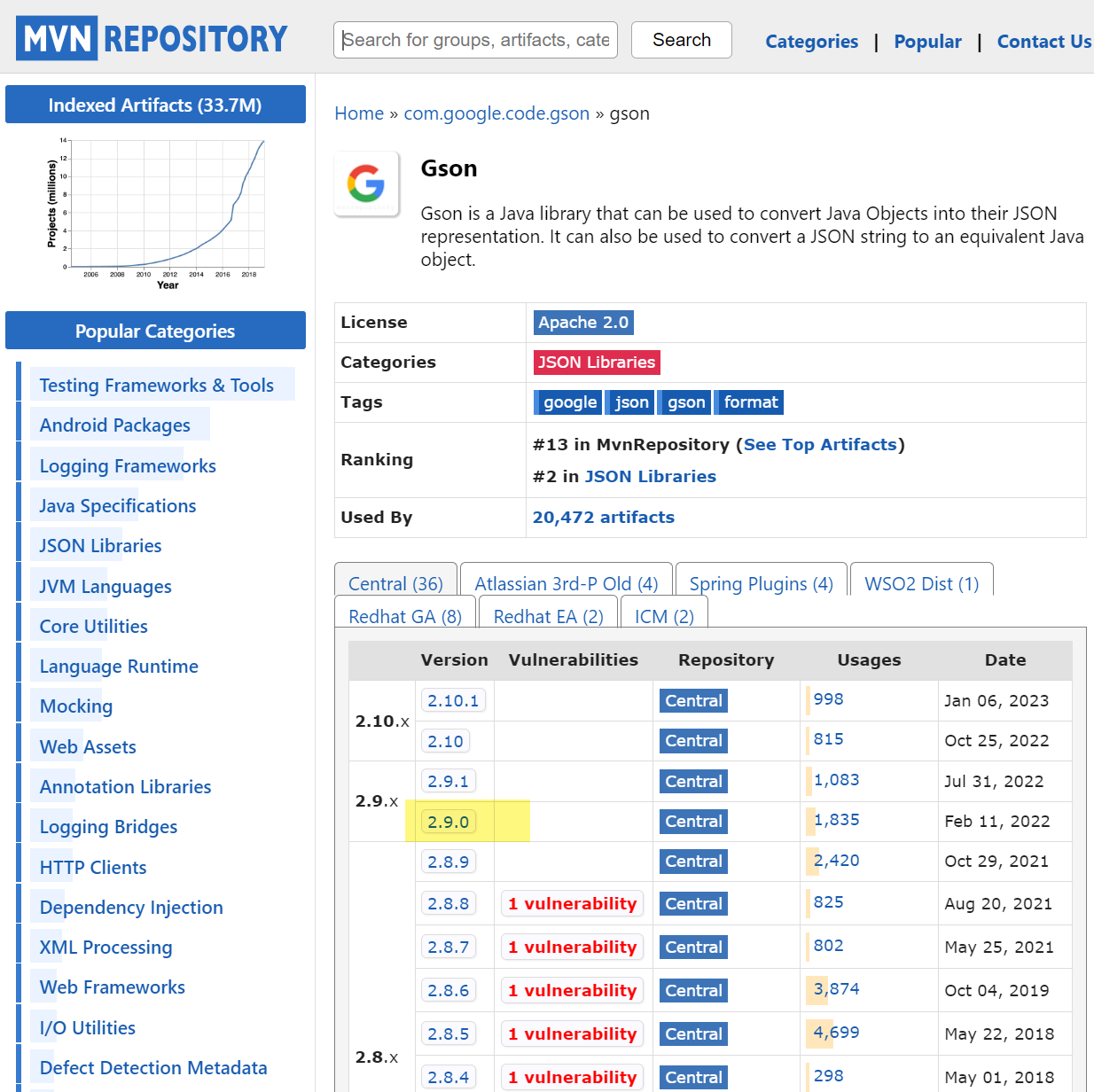This screenshot has height=1092, width=1094.
Task: Open version 2.8.6
Action: click(x=448, y=990)
